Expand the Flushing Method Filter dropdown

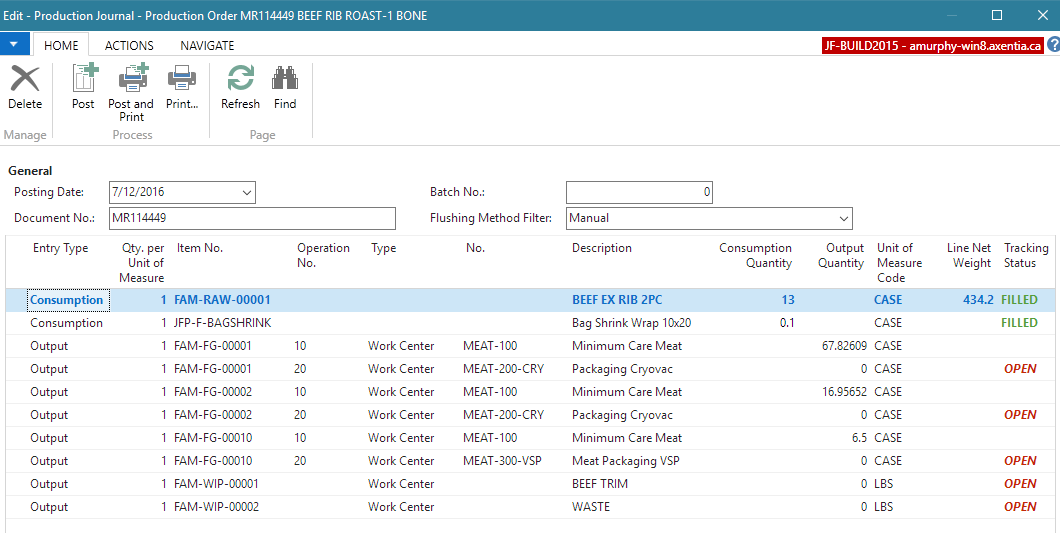click(x=843, y=217)
